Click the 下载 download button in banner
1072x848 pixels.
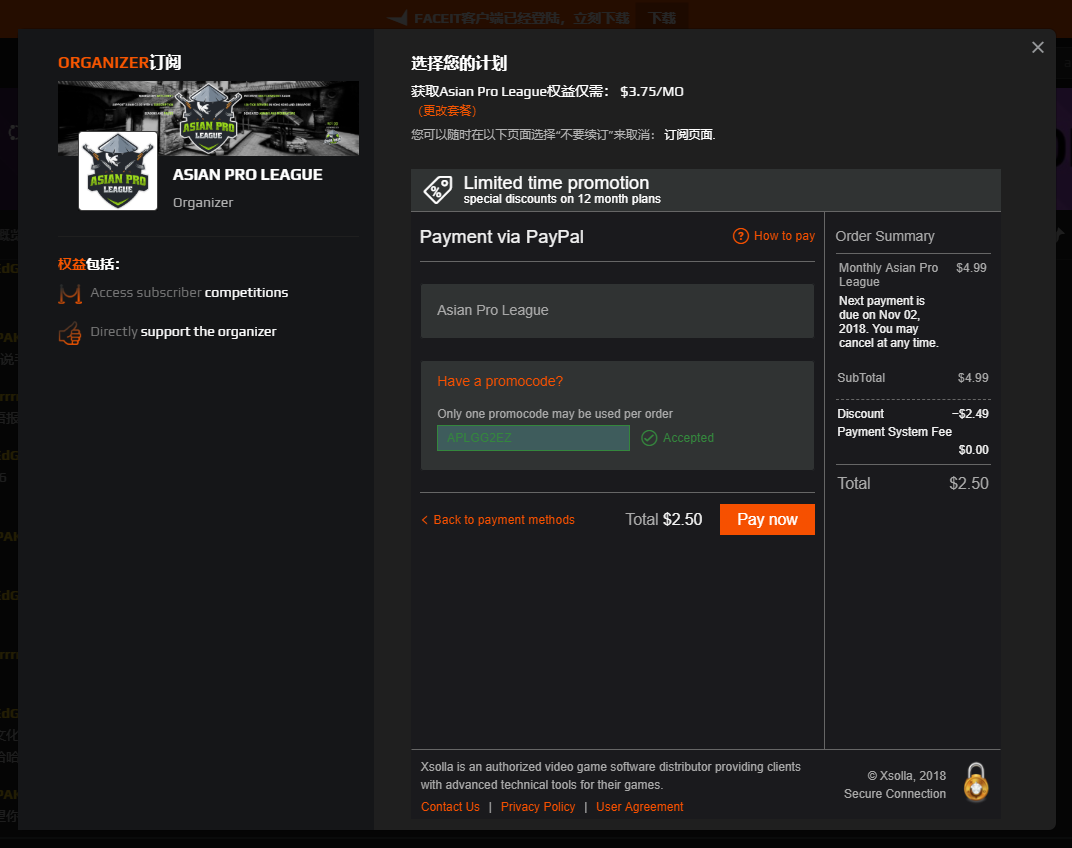[662, 18]
